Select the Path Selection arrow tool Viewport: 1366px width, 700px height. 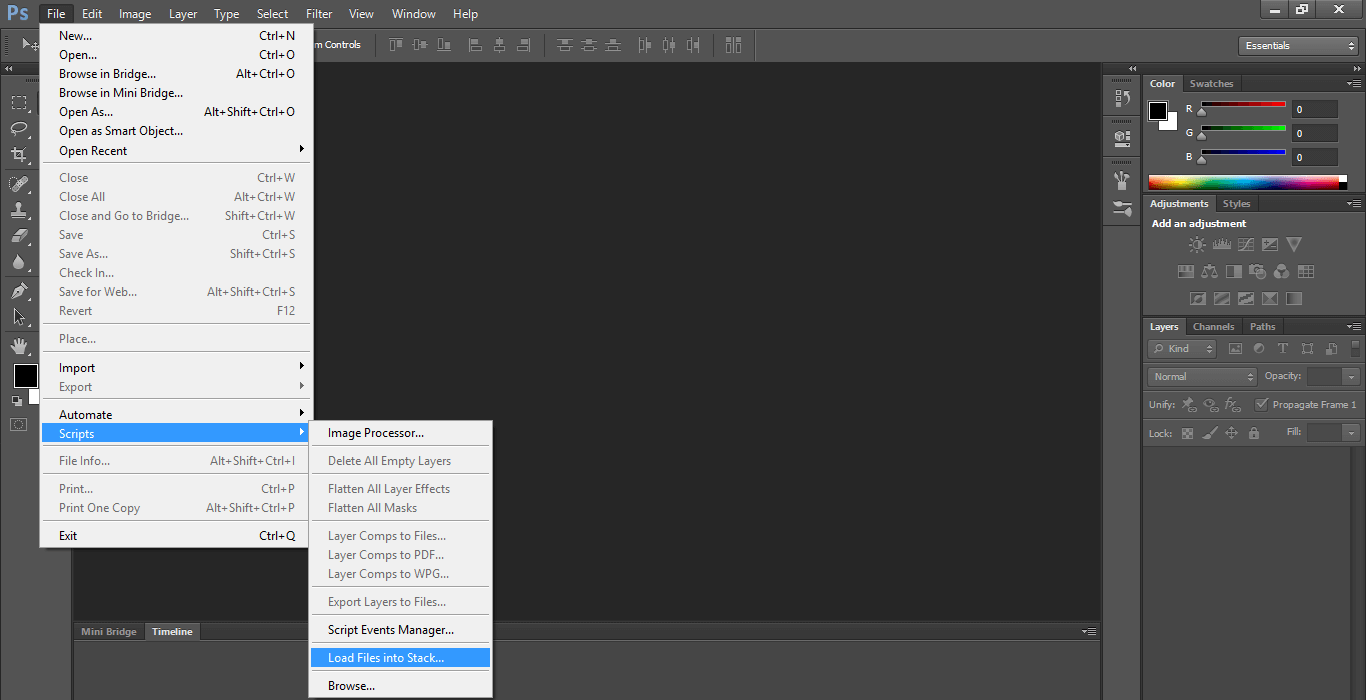pyautogui.click(x=19, y=317)
